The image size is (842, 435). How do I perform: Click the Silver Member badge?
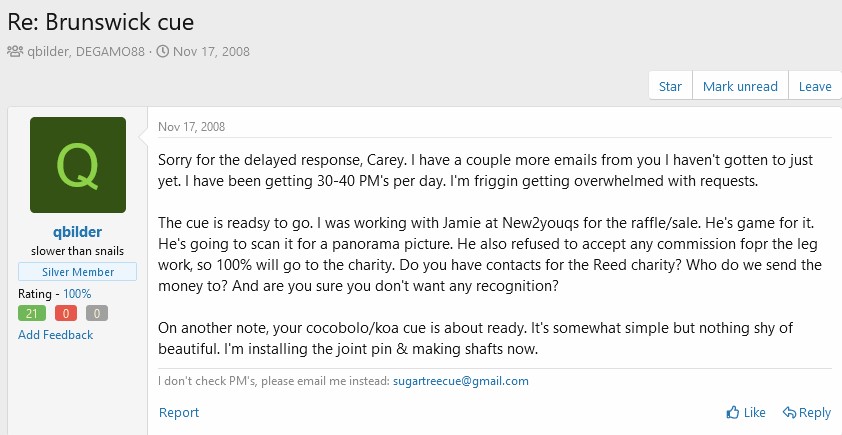coord(78,272)
